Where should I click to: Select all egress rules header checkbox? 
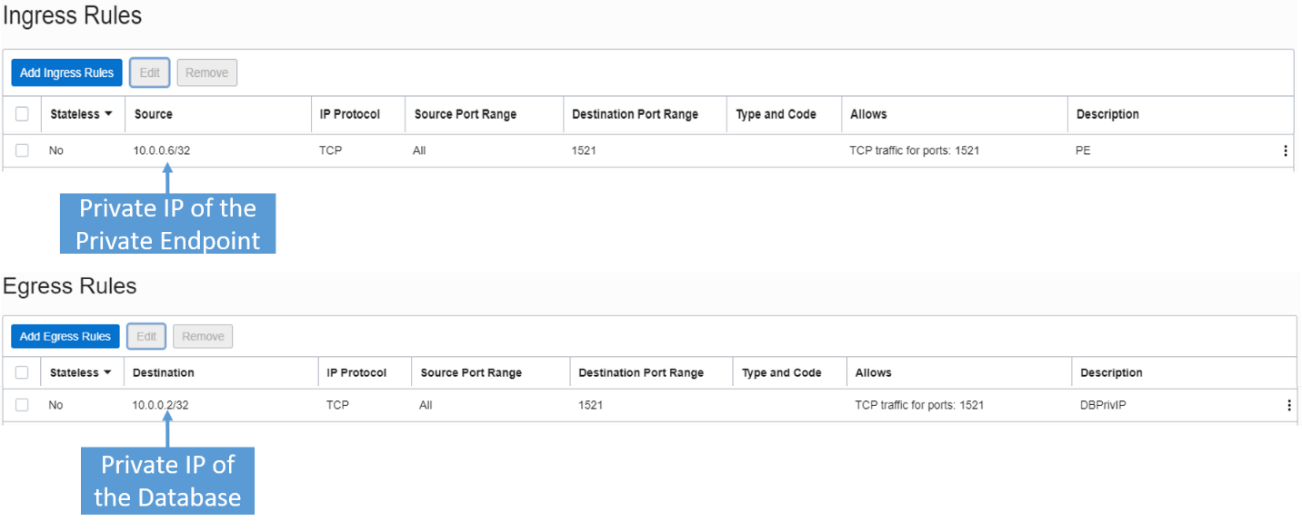coord(22,373)
